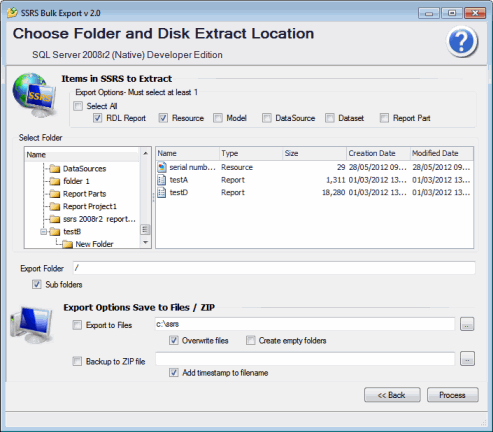Screen dimensions: 493x432
Task: Close the SSRS Bulk Export window
Action: coord(475,13)
